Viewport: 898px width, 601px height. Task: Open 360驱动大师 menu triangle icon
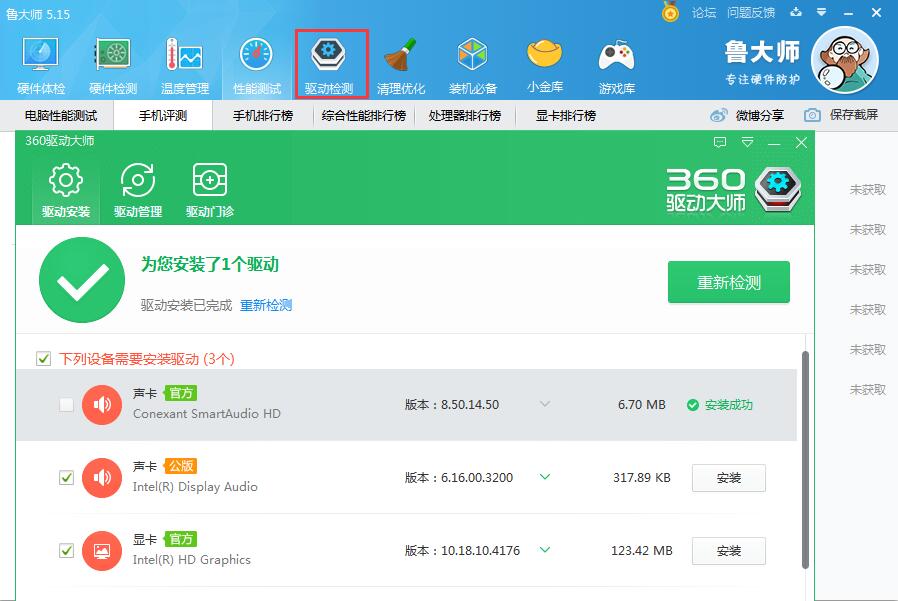(747, 142)
